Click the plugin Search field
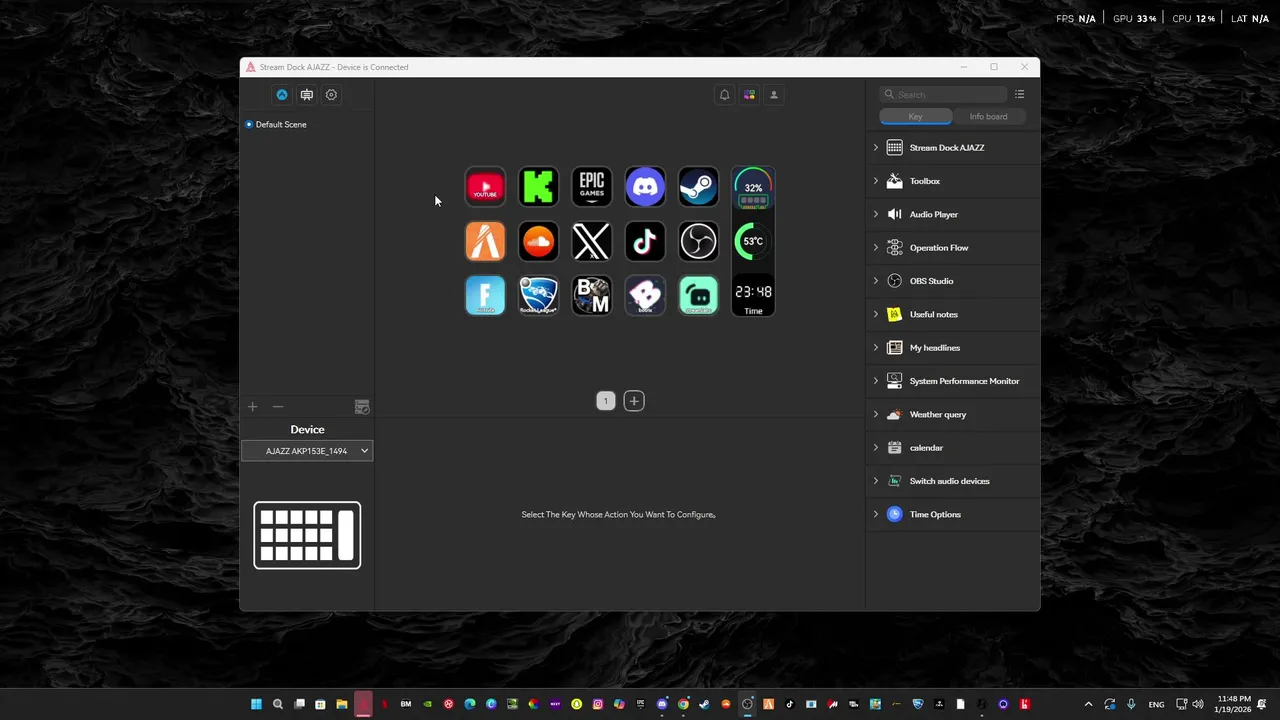 (x=943, y=94)
